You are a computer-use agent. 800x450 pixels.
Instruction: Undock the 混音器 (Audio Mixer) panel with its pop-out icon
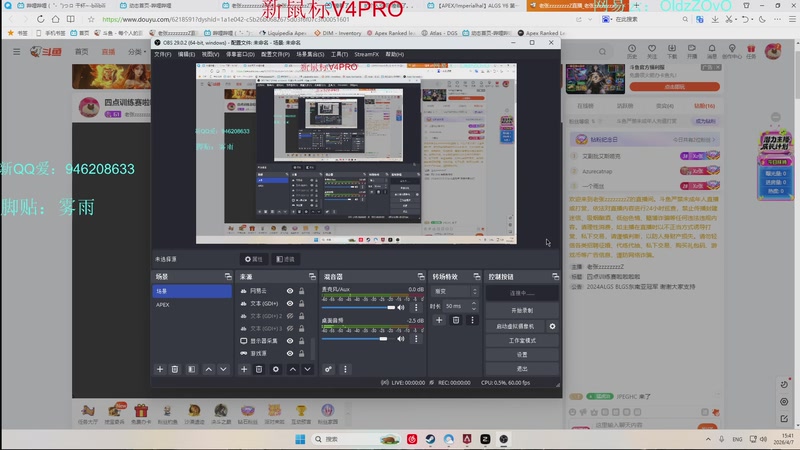point(421,277)
